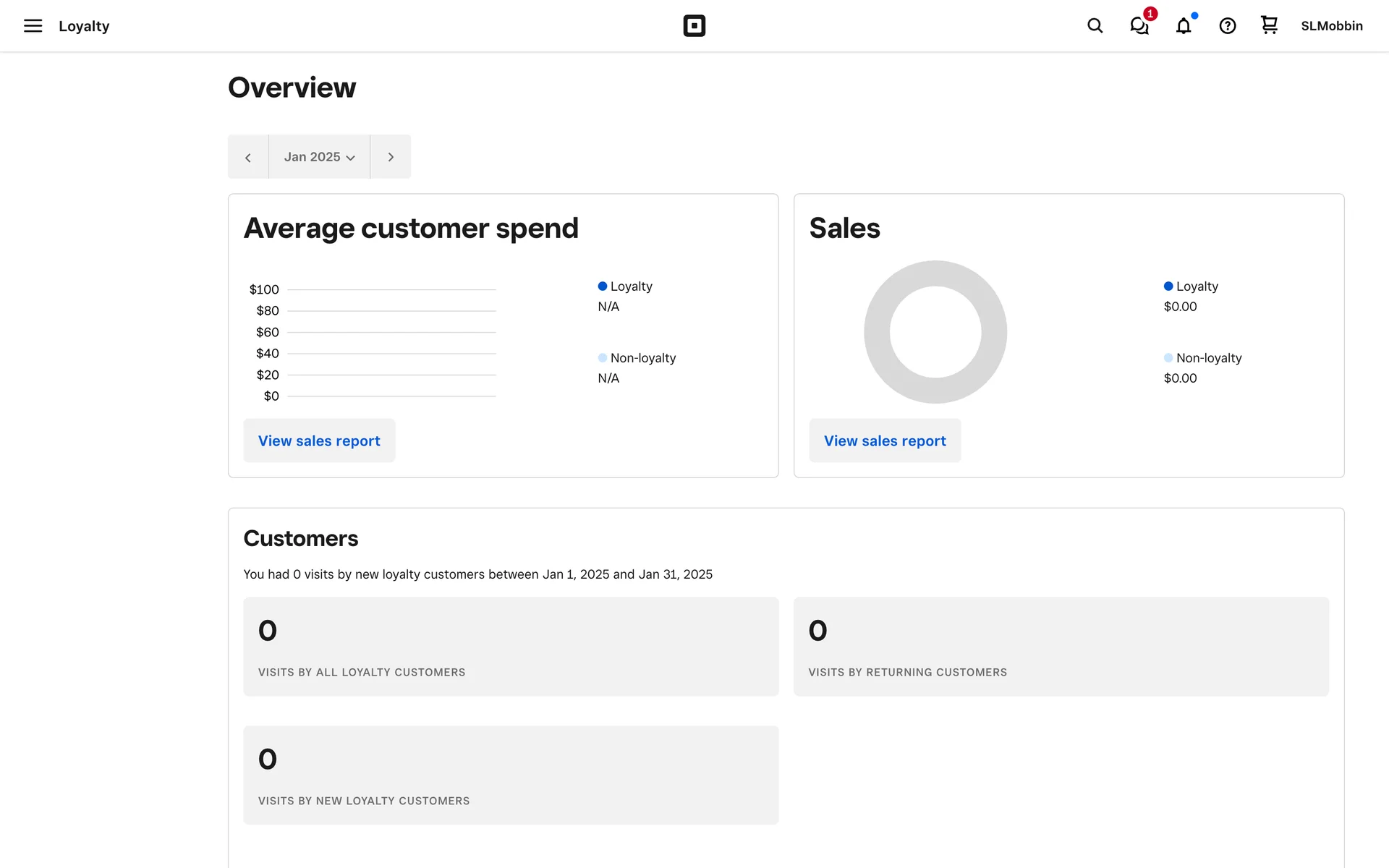Click the Square logo icon
The image size is (1389, 868).
click(694, 26)
